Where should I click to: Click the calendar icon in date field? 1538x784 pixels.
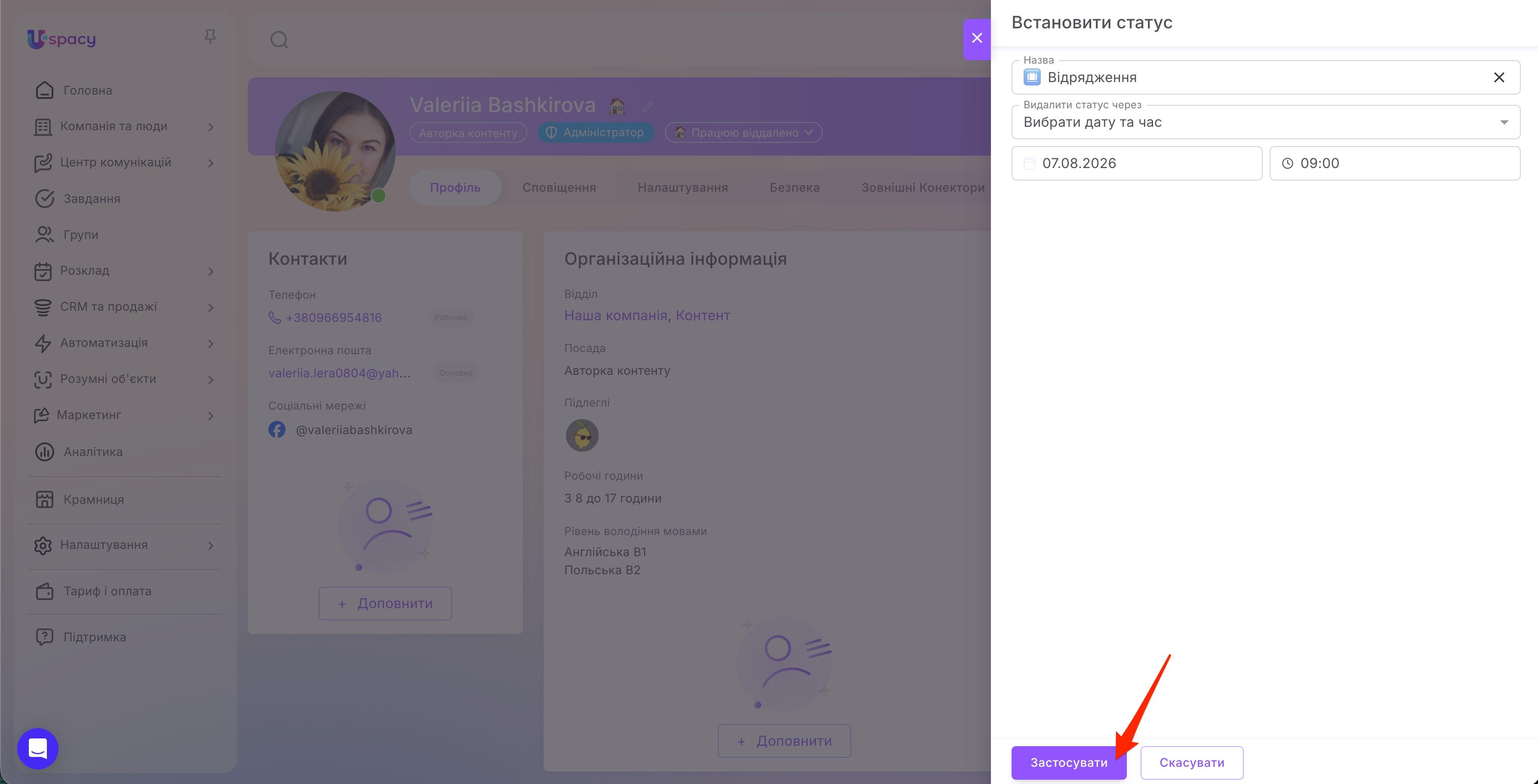[x=1029, y=163]
